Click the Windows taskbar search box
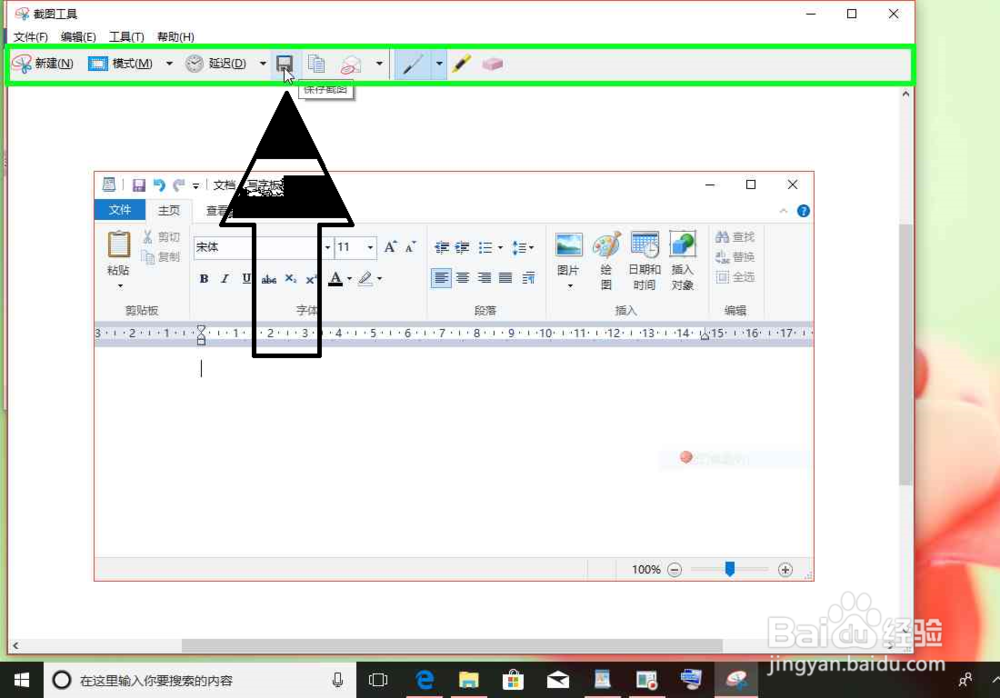Image resolution: width=1000 pixels, height=698 pixels. [198, 680]
